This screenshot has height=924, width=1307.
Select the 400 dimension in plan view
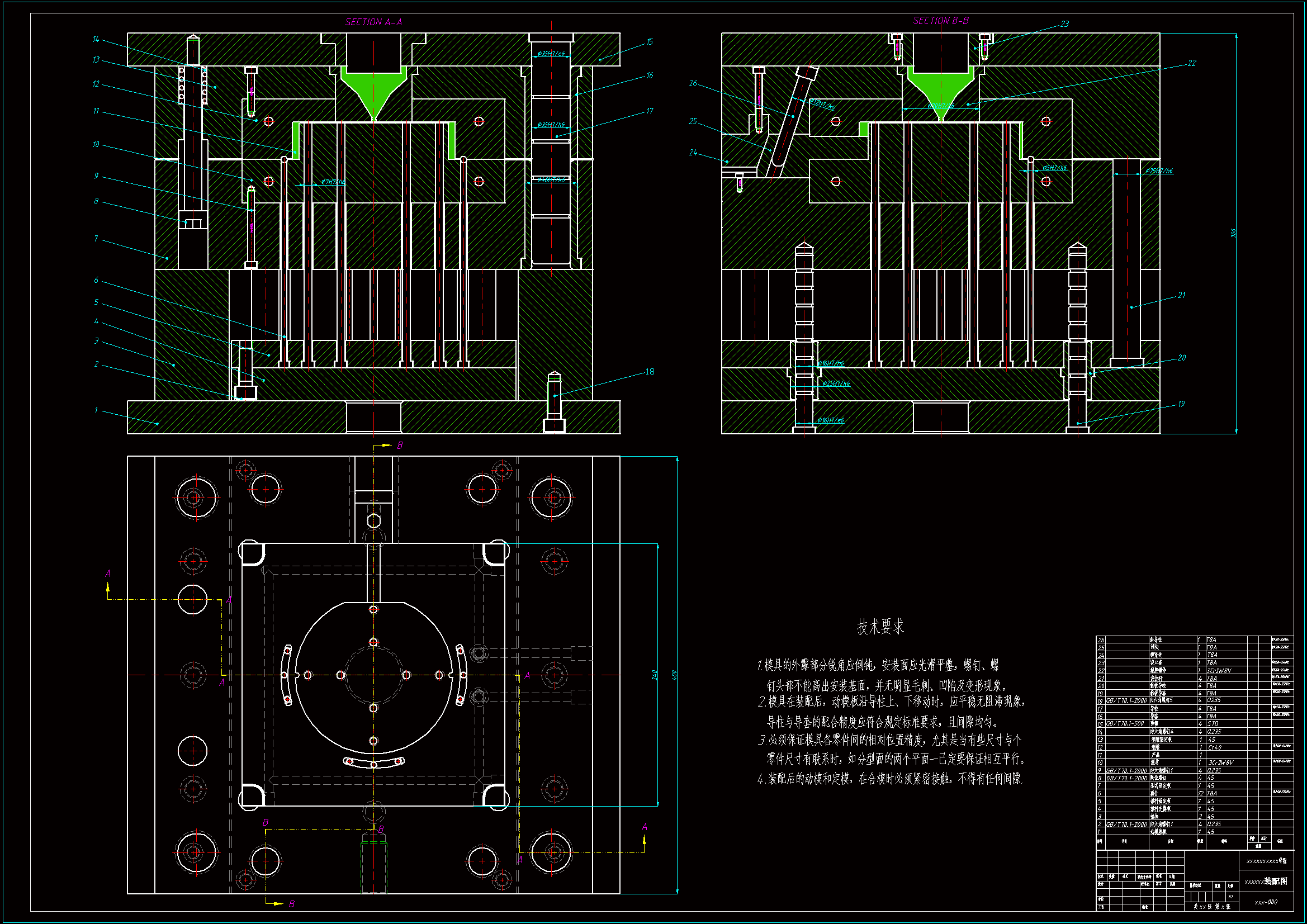coord(674,675)
